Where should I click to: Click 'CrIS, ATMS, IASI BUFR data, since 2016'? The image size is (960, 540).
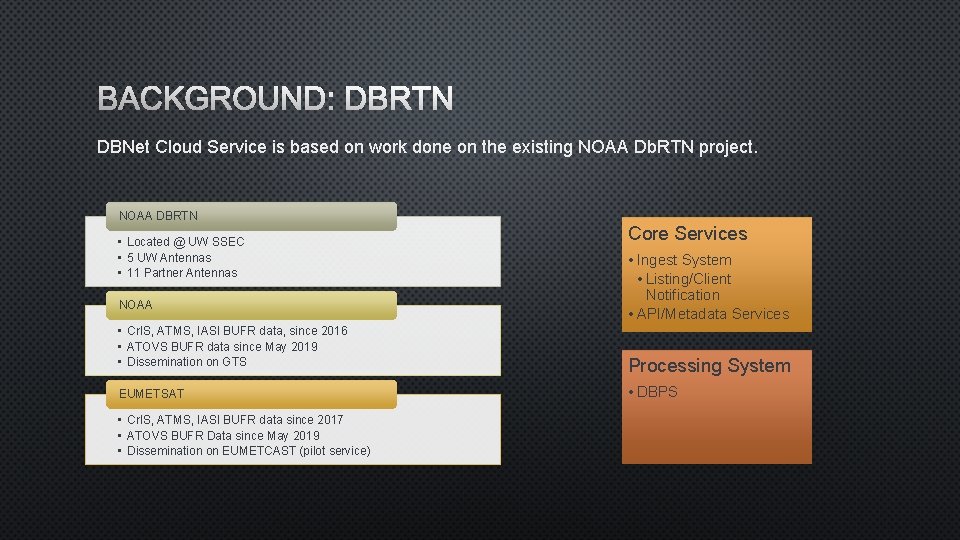pyautogui.click(x=237, y=331)
